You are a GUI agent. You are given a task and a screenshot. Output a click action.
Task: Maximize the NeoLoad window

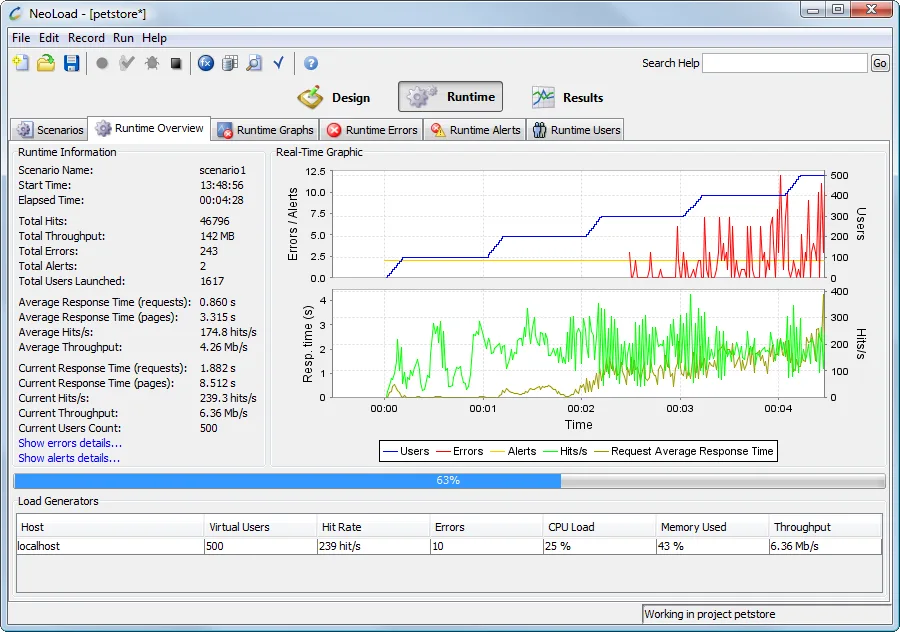point(838,9)
